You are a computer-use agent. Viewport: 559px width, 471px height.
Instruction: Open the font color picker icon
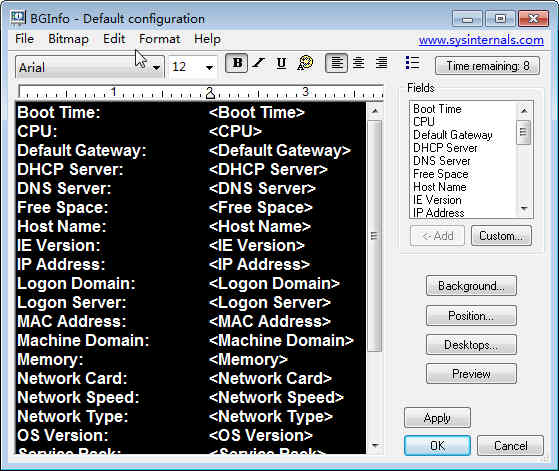(305, 63)
